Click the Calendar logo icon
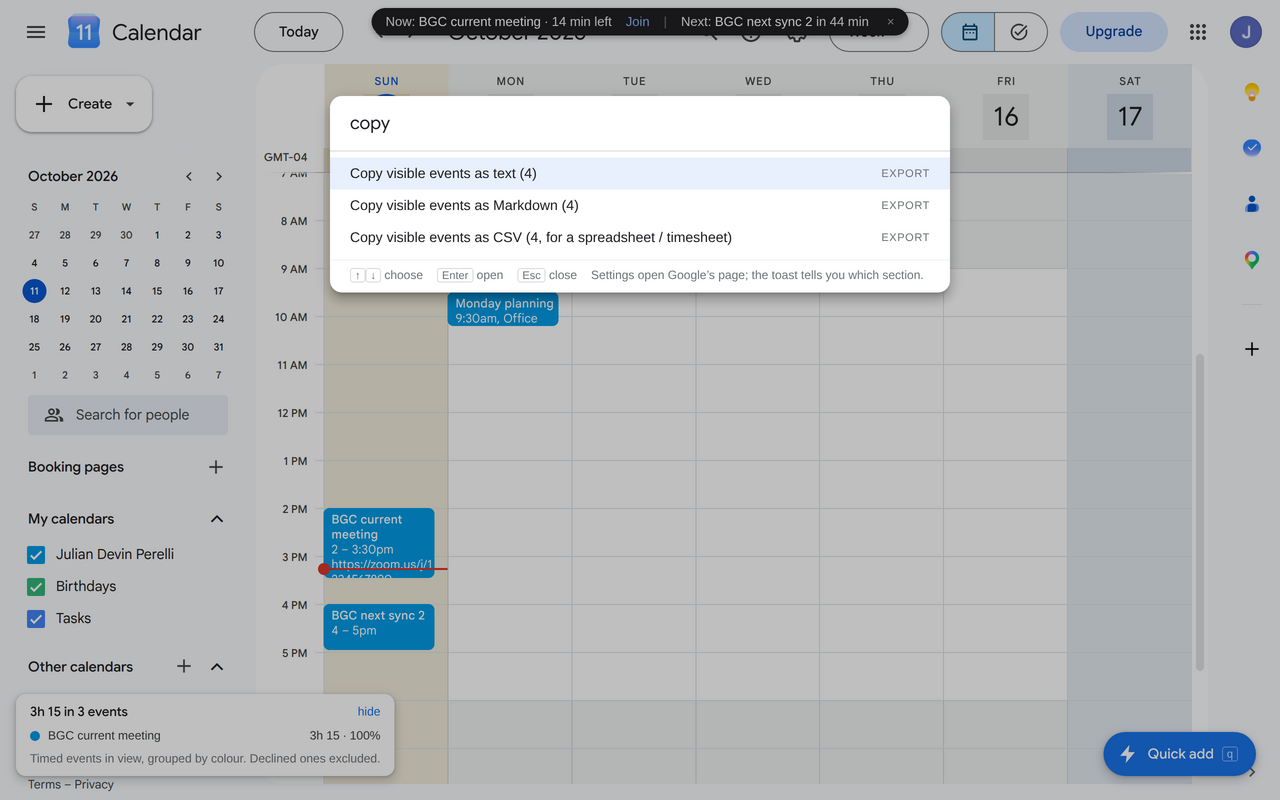Image resolution: width=1280 pixels, height=800 pixels. pyautogui.click(x=84, y=32)
